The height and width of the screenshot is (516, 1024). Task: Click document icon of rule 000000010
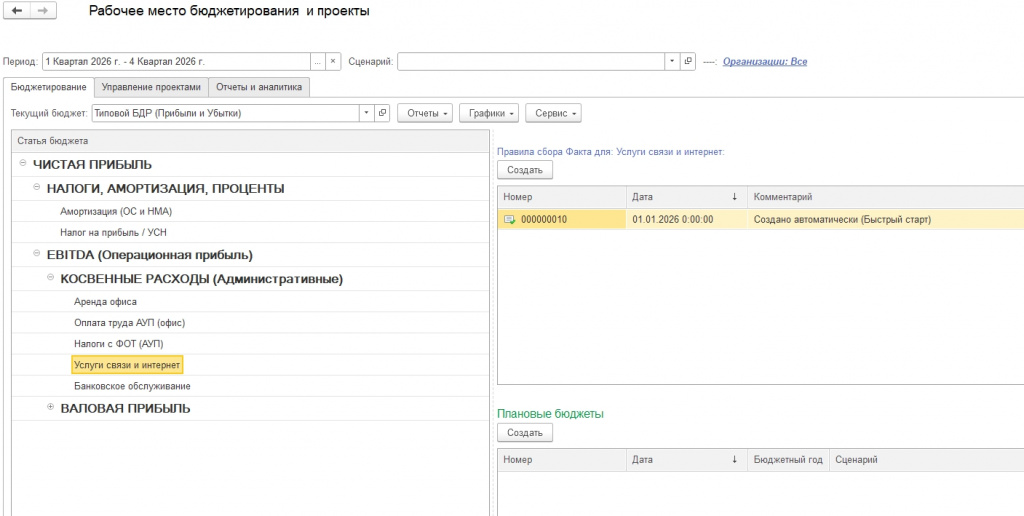pos(509,220)
